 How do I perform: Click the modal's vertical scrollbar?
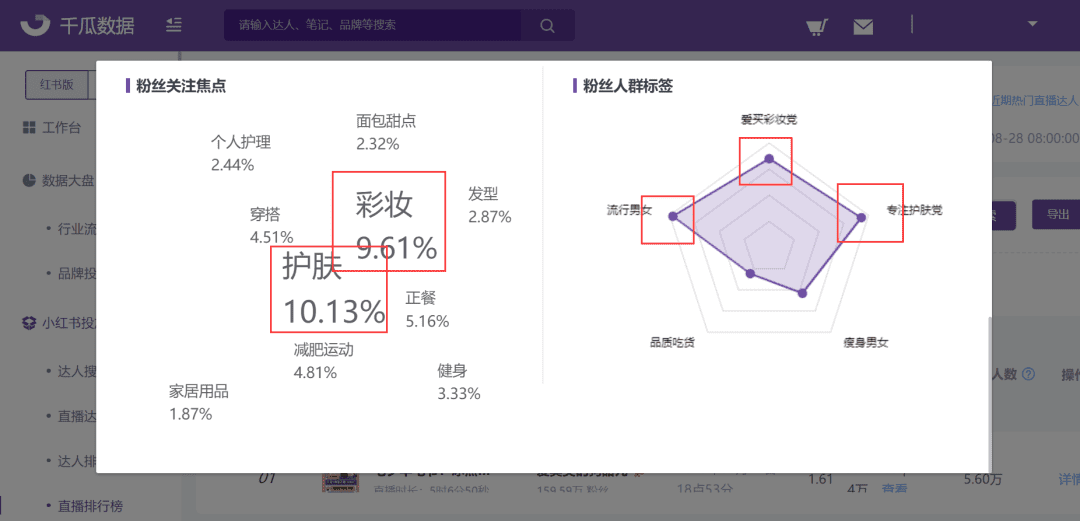point(990,393)
